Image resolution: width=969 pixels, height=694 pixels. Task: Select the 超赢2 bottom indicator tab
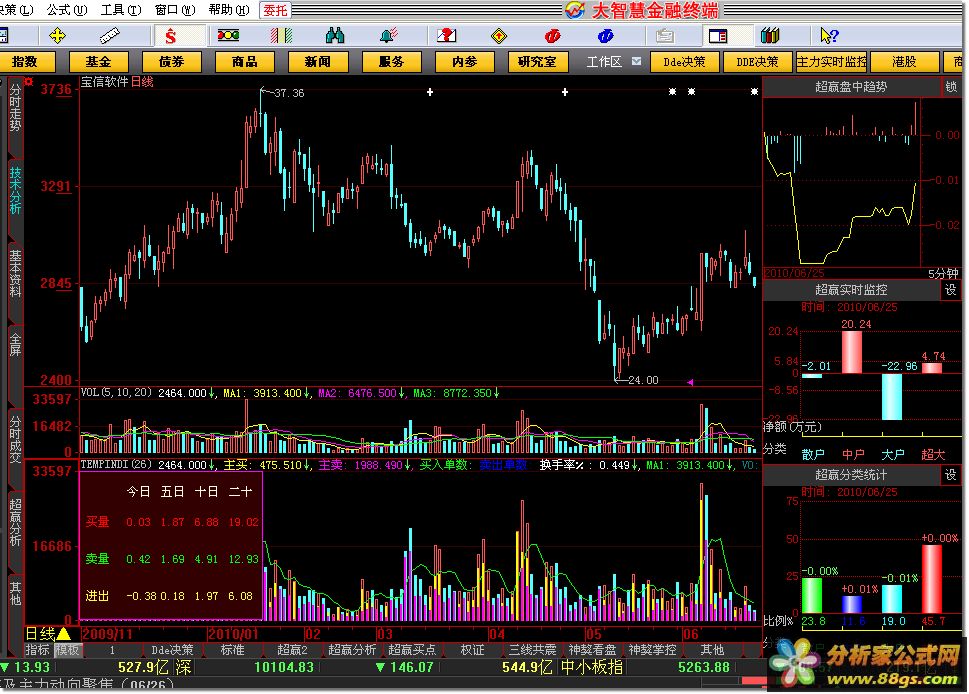coord(292,650)
